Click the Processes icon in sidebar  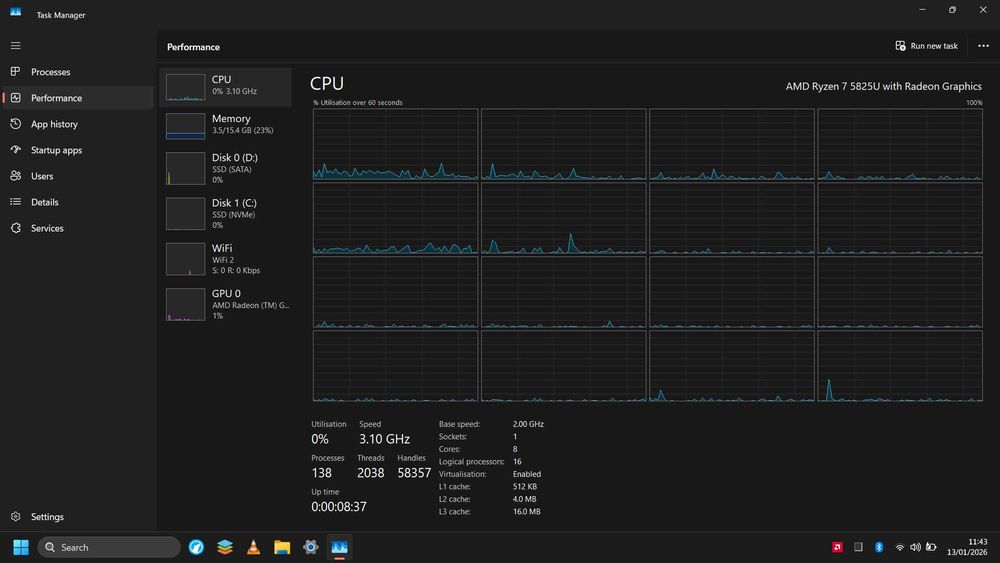pyautogui.click(x=15, y=71)
